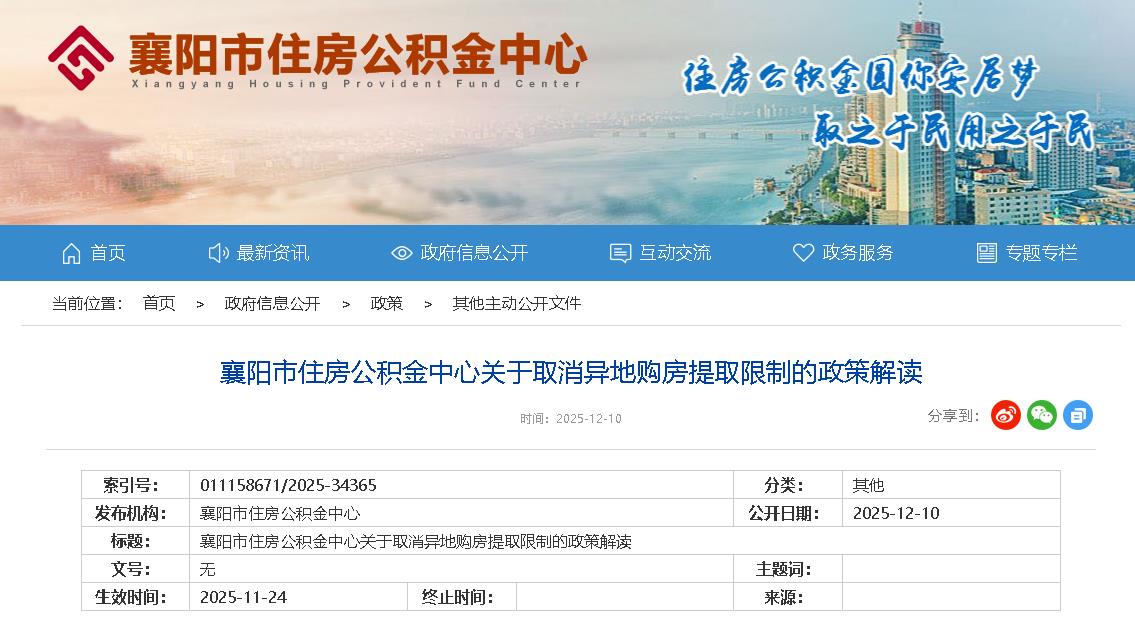The height and width of the screenshot is (629, 1135).
Task: Click the 政策 breadcrumb link
Action: [x=387, y=303]
